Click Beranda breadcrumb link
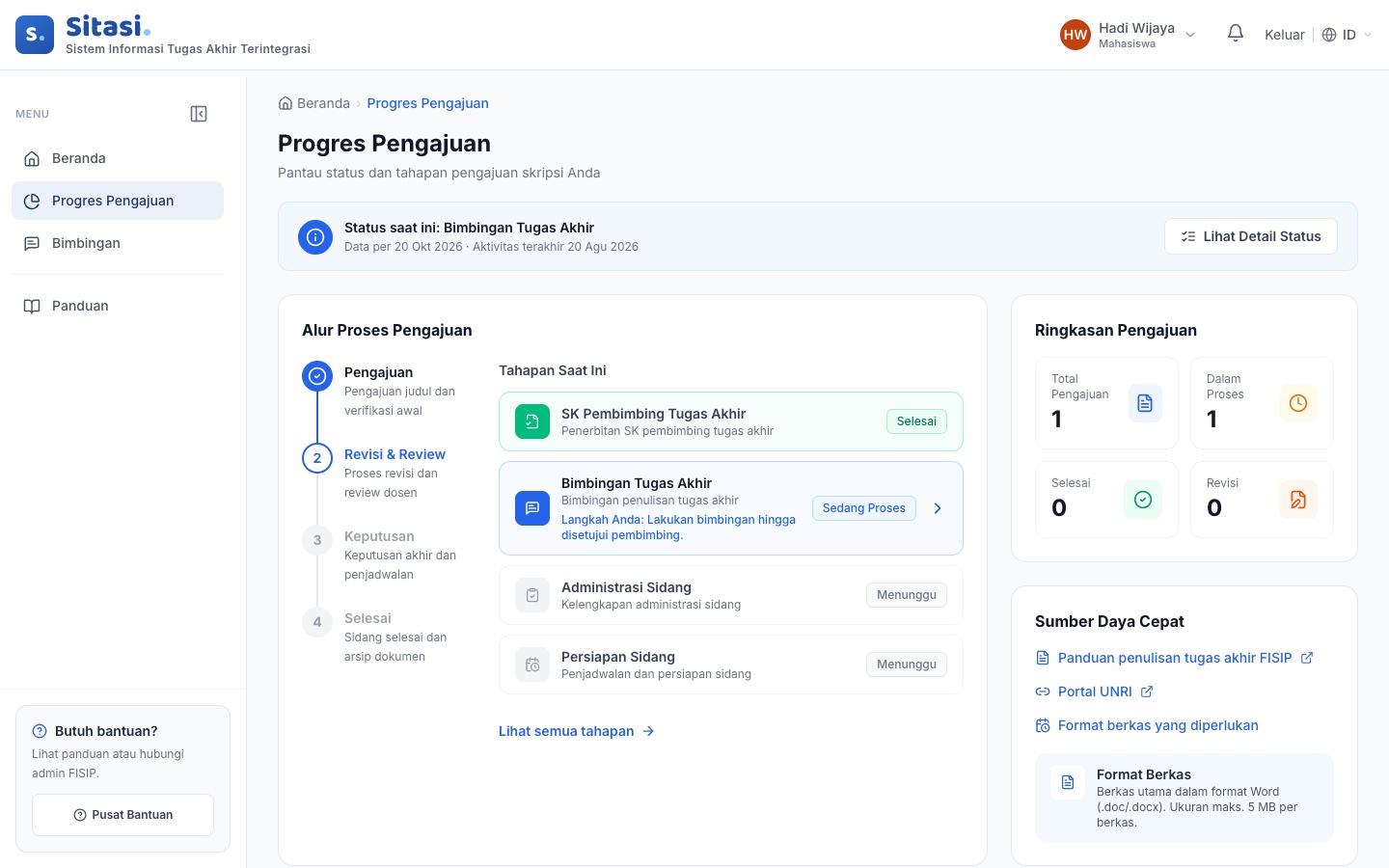Screen dimensions: 1389x868 pyautogui.click(x=313, y=103)
